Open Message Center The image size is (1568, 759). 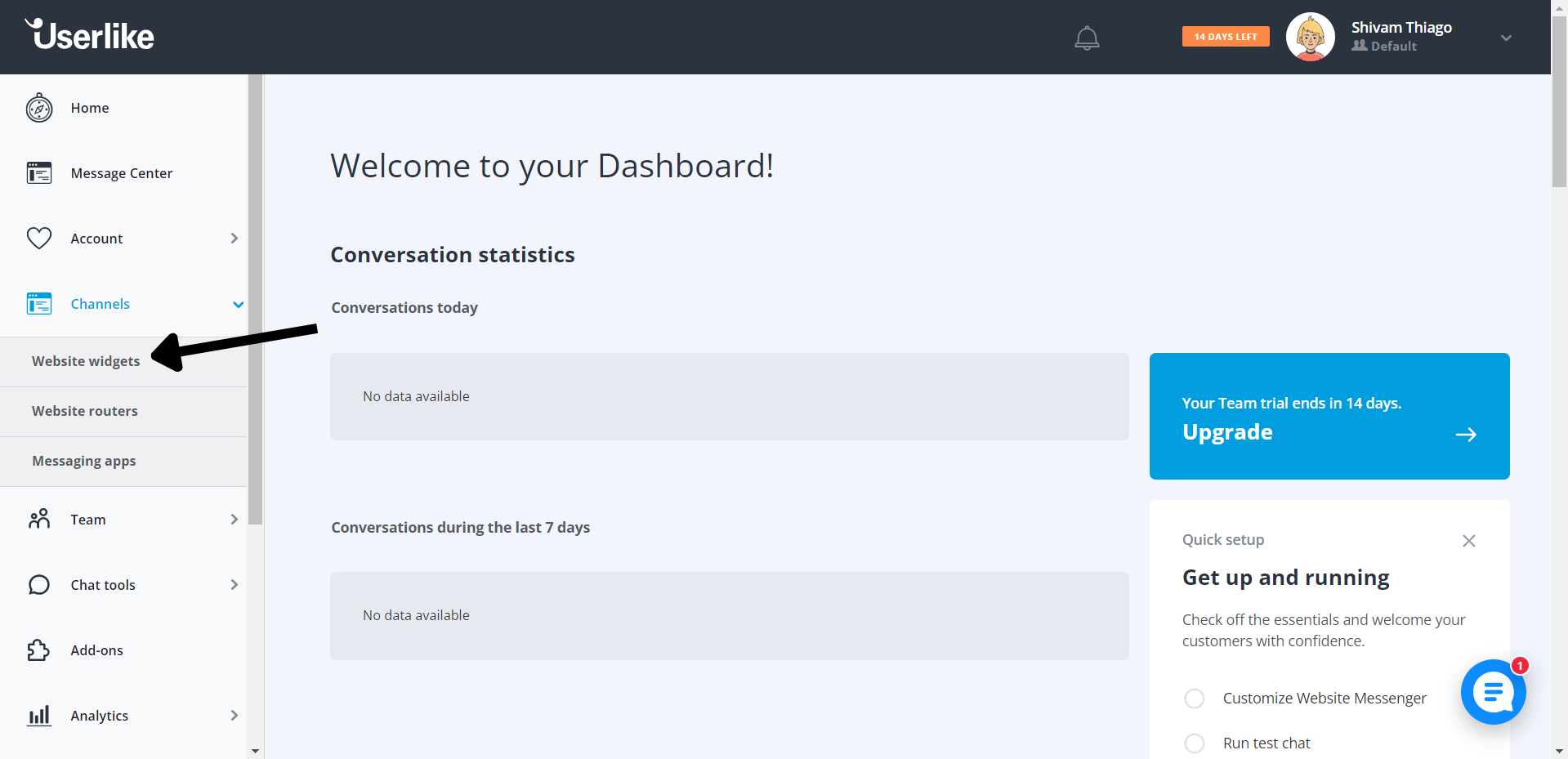122,173
